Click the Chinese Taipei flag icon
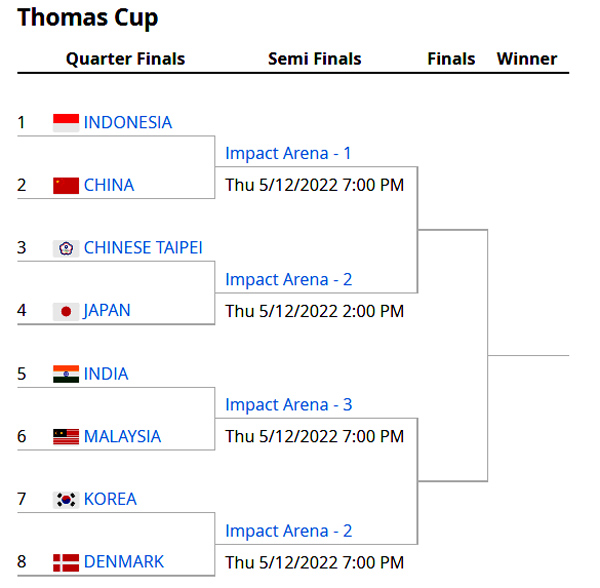The height and width of the screenshot is (588, 600). pyautogui.click(x=66, y=248)
